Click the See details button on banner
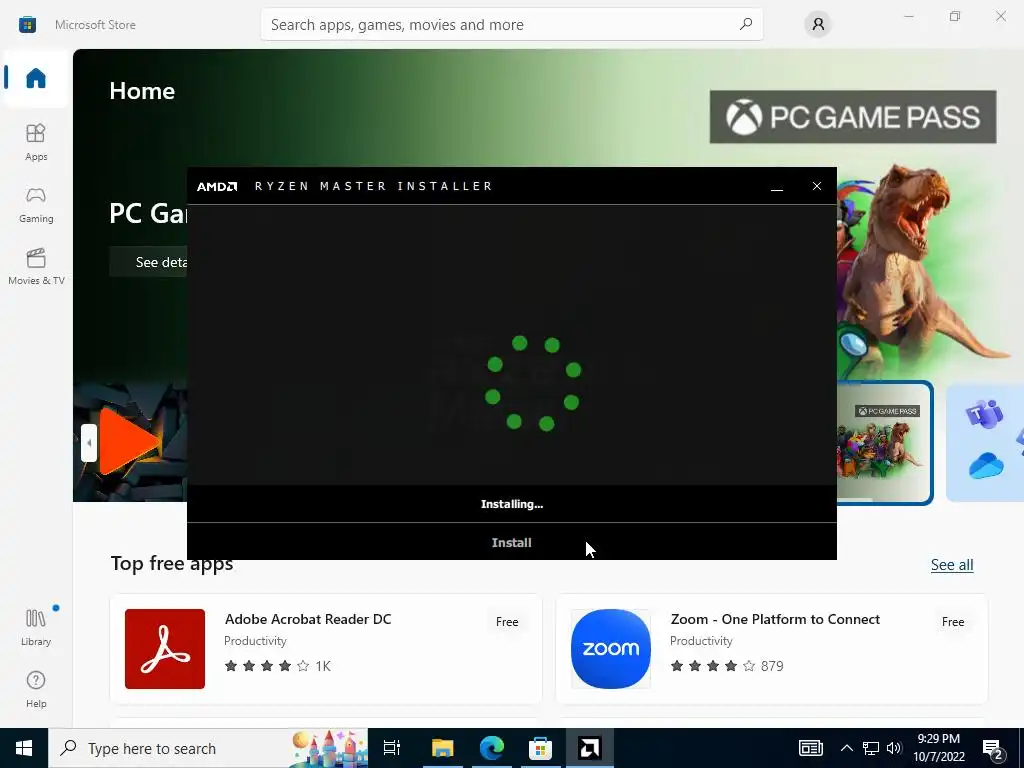 [149, 262]
